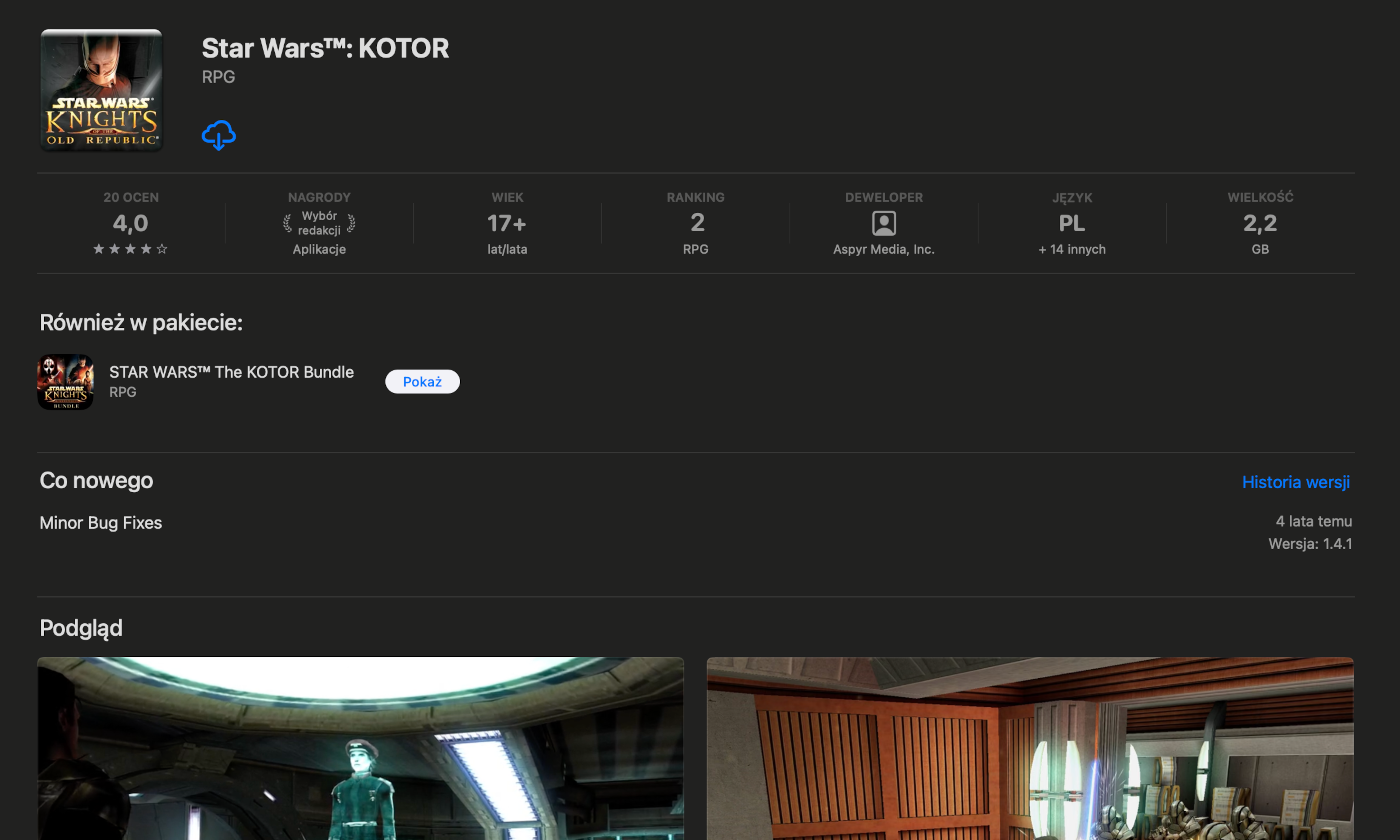Click the four-star rating stars
The image size is (1400, 840).
[x=130, y=249]
